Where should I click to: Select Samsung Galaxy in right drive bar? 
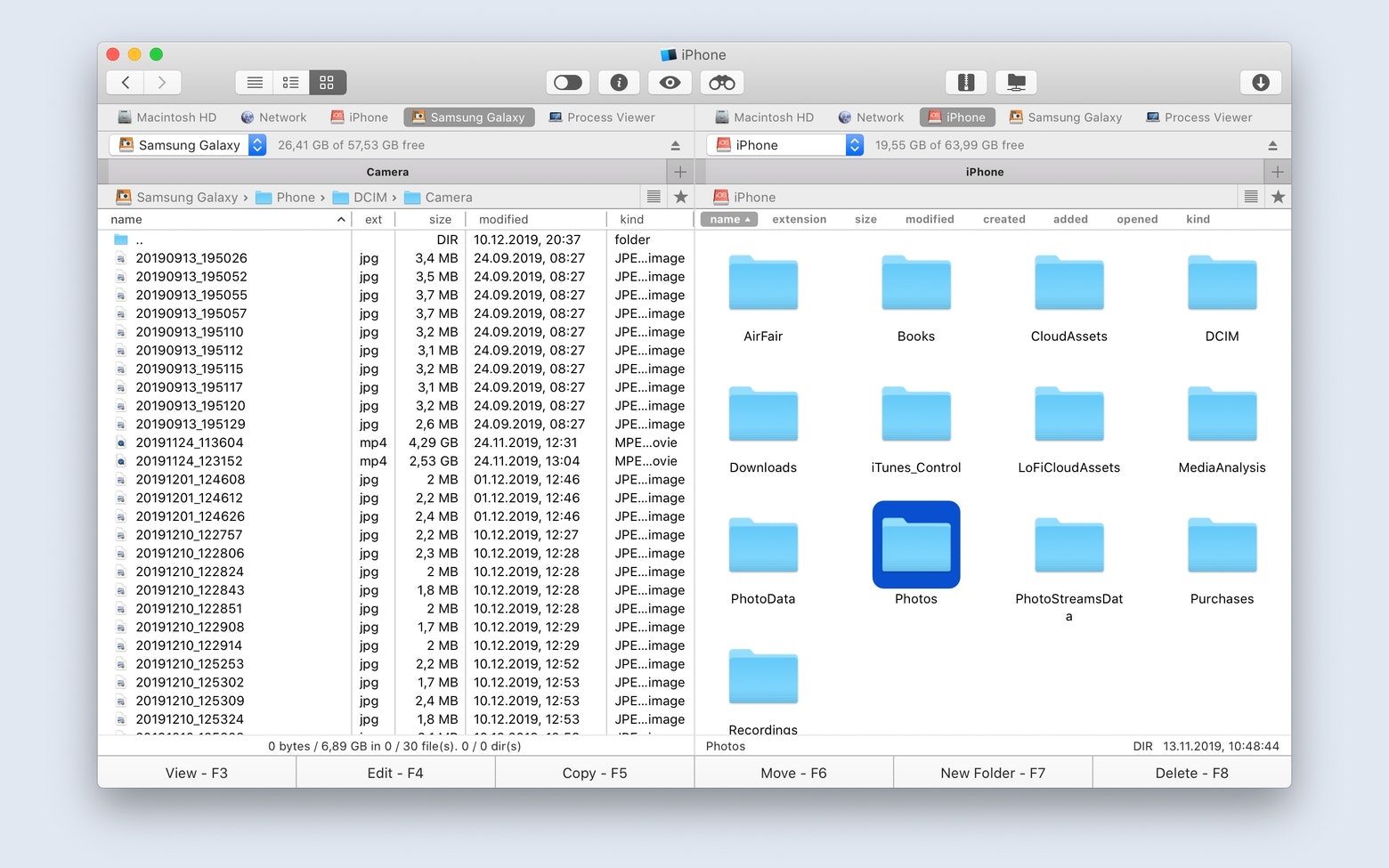1066,118
